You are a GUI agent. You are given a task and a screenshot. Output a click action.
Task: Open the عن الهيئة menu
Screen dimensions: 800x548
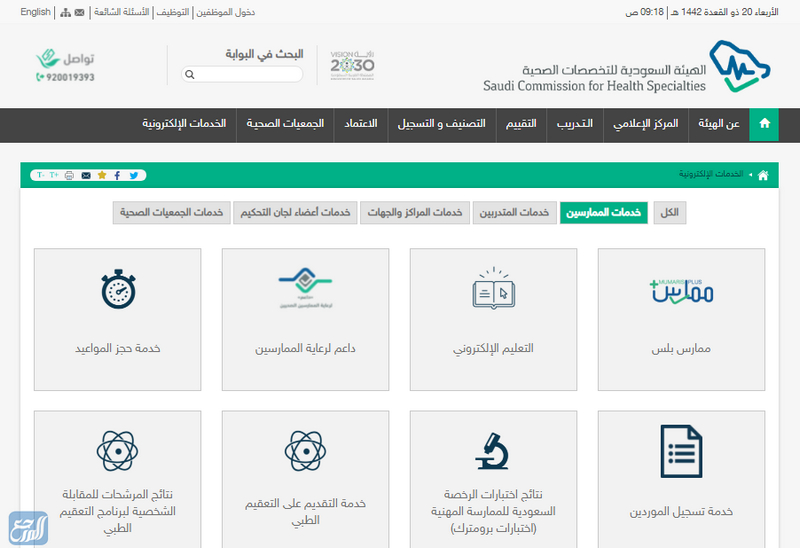click(719, 124)
